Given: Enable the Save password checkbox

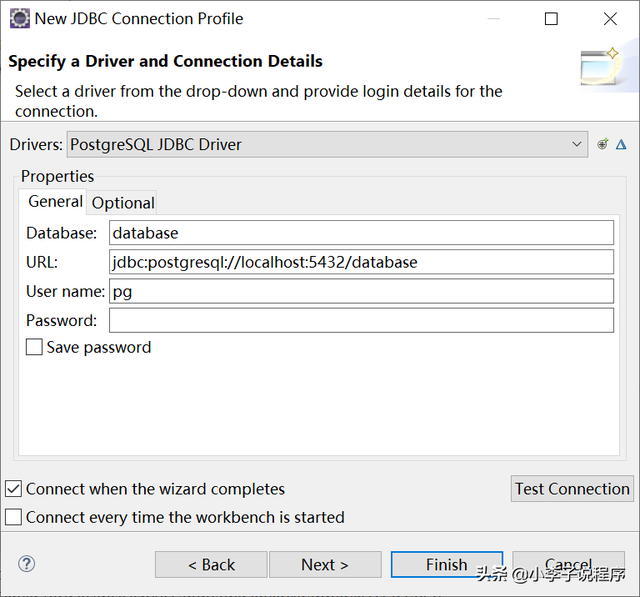Looking at the screenshot, I should pos(34,347).
